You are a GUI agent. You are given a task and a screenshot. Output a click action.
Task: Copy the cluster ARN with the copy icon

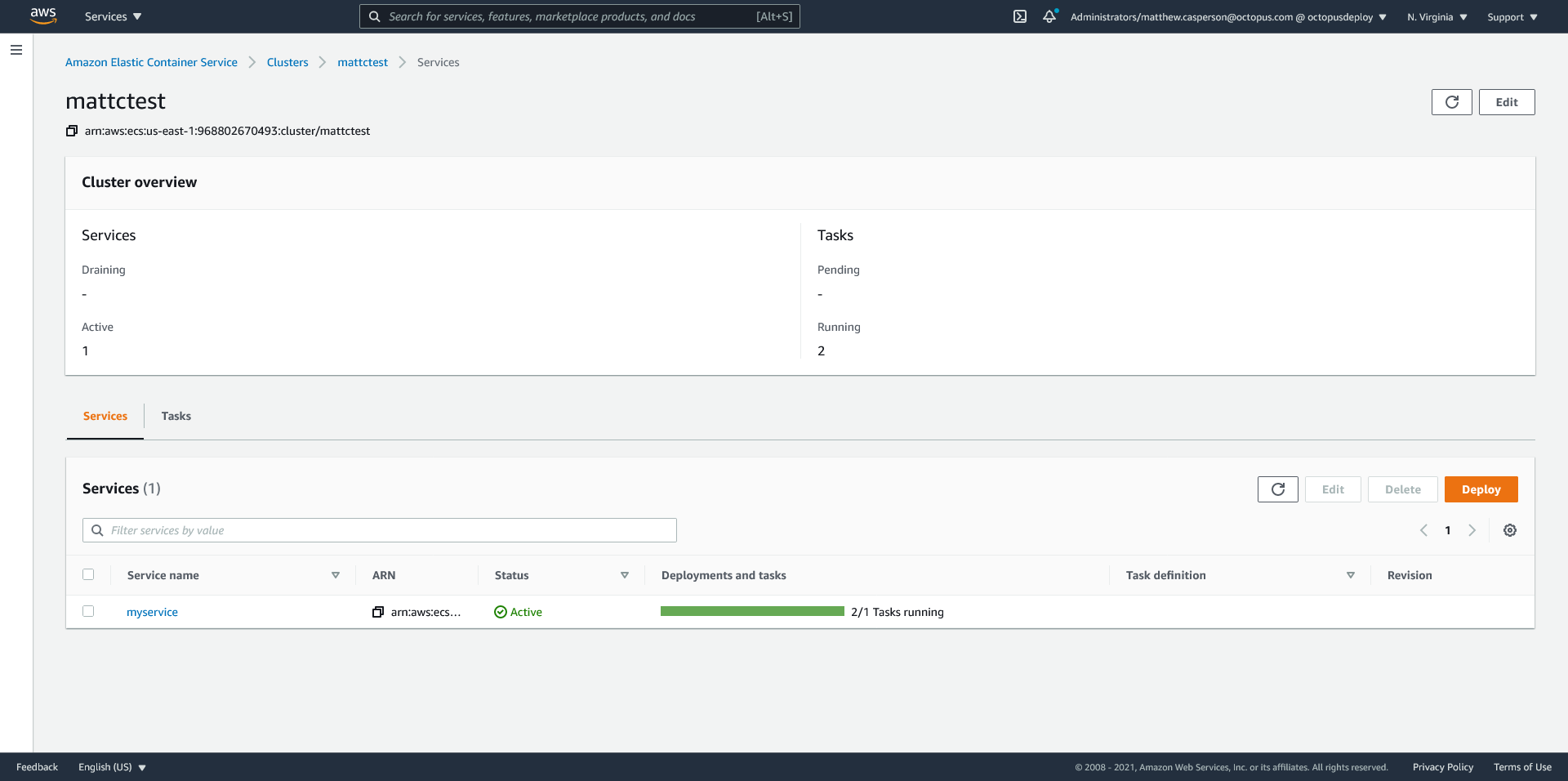(72, 131)
